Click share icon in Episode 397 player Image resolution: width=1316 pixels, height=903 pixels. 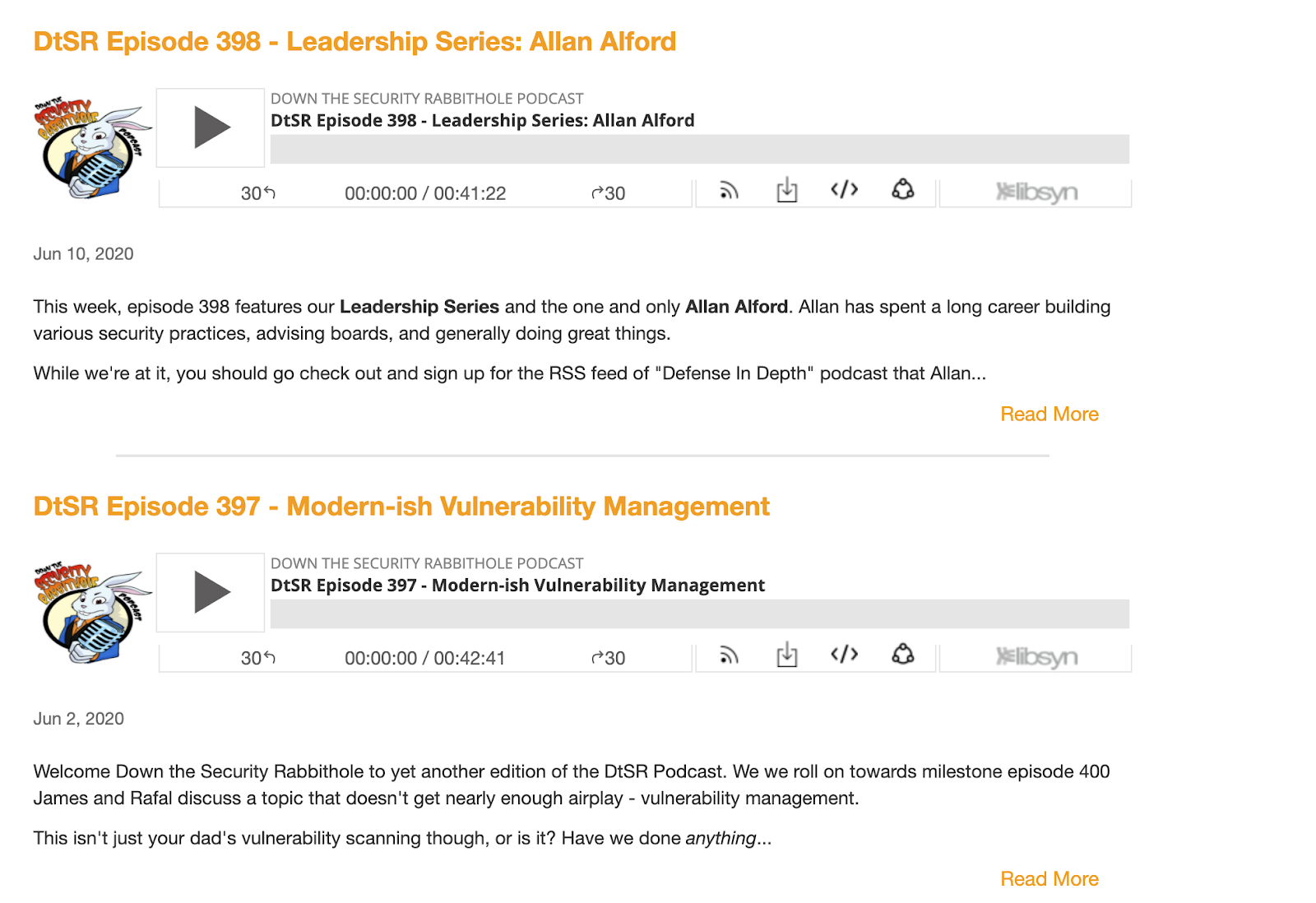(x=903, y=655)
